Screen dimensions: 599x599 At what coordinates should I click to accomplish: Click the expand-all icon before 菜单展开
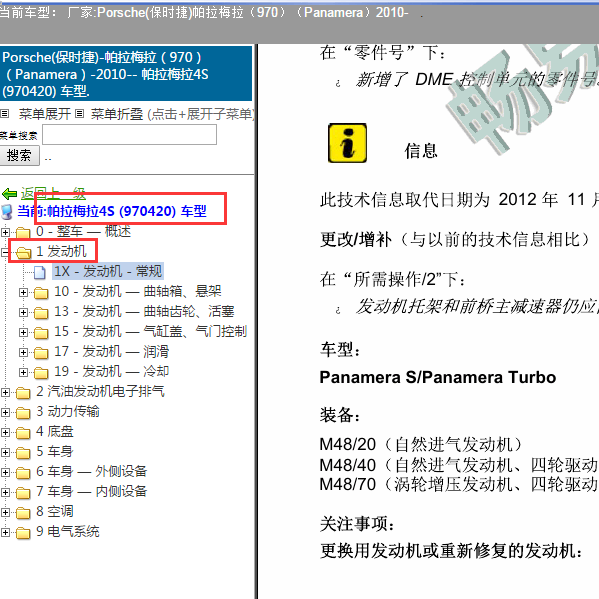pyautogui.click(x=5, y=113)
